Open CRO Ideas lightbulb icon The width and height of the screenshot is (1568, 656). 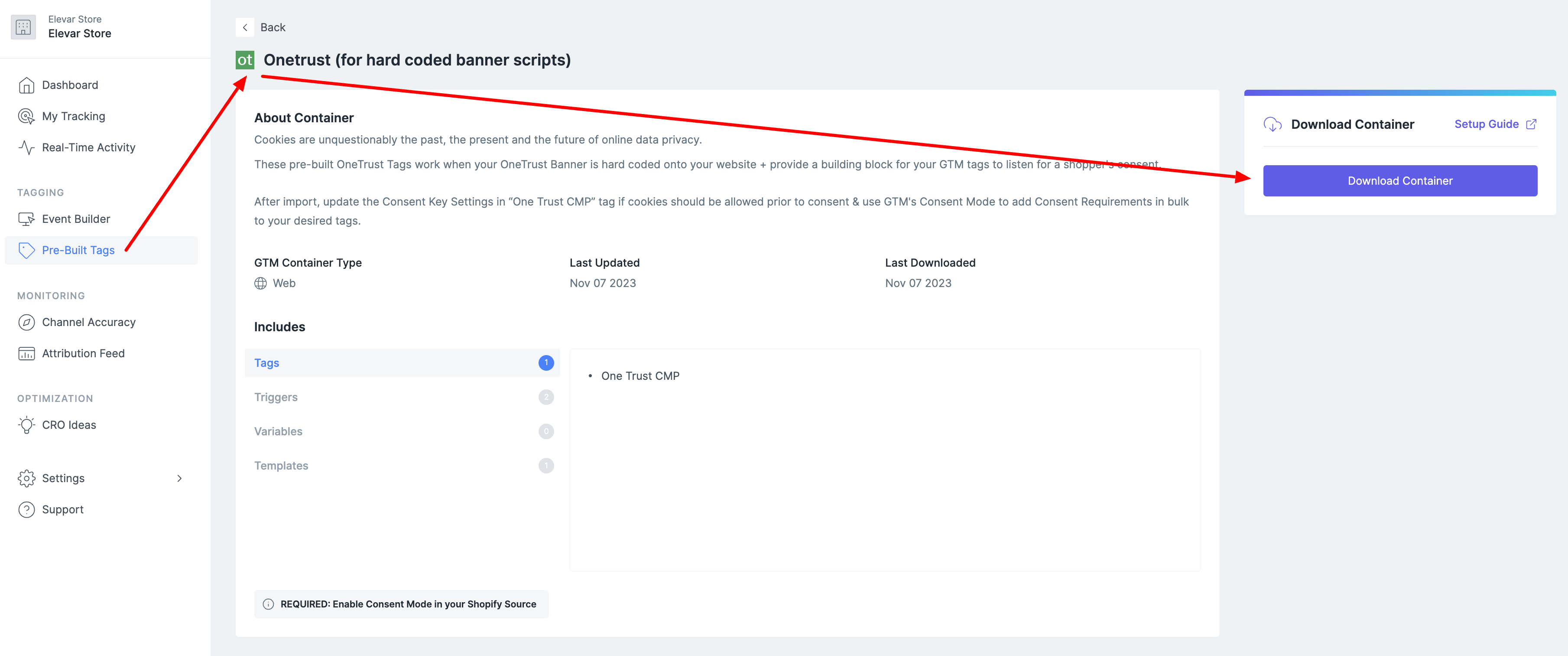pyautogui.click(x=26, y=425)
